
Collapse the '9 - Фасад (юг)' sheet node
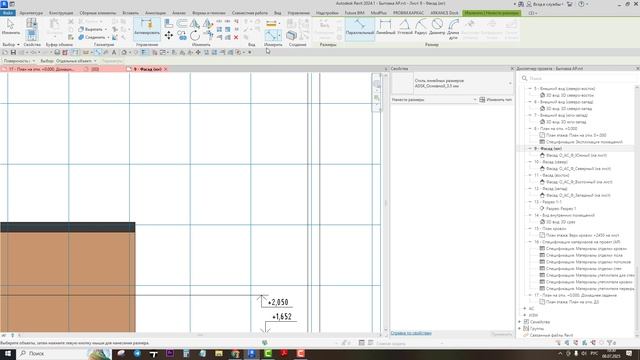[530, 149]
